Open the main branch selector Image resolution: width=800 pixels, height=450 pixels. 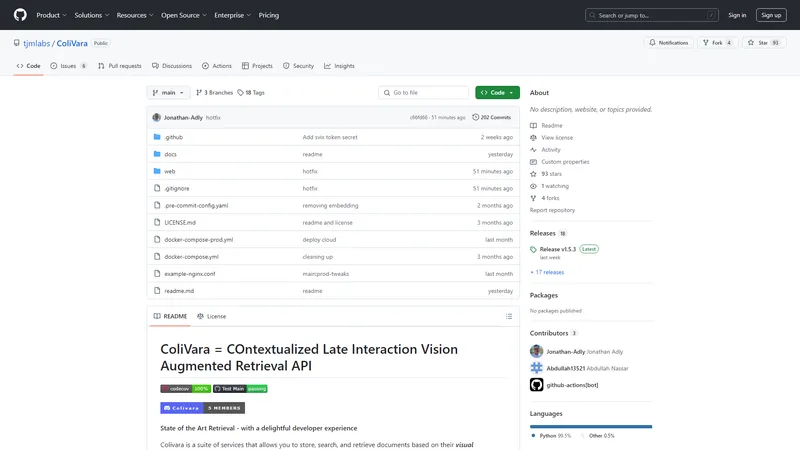168,92
